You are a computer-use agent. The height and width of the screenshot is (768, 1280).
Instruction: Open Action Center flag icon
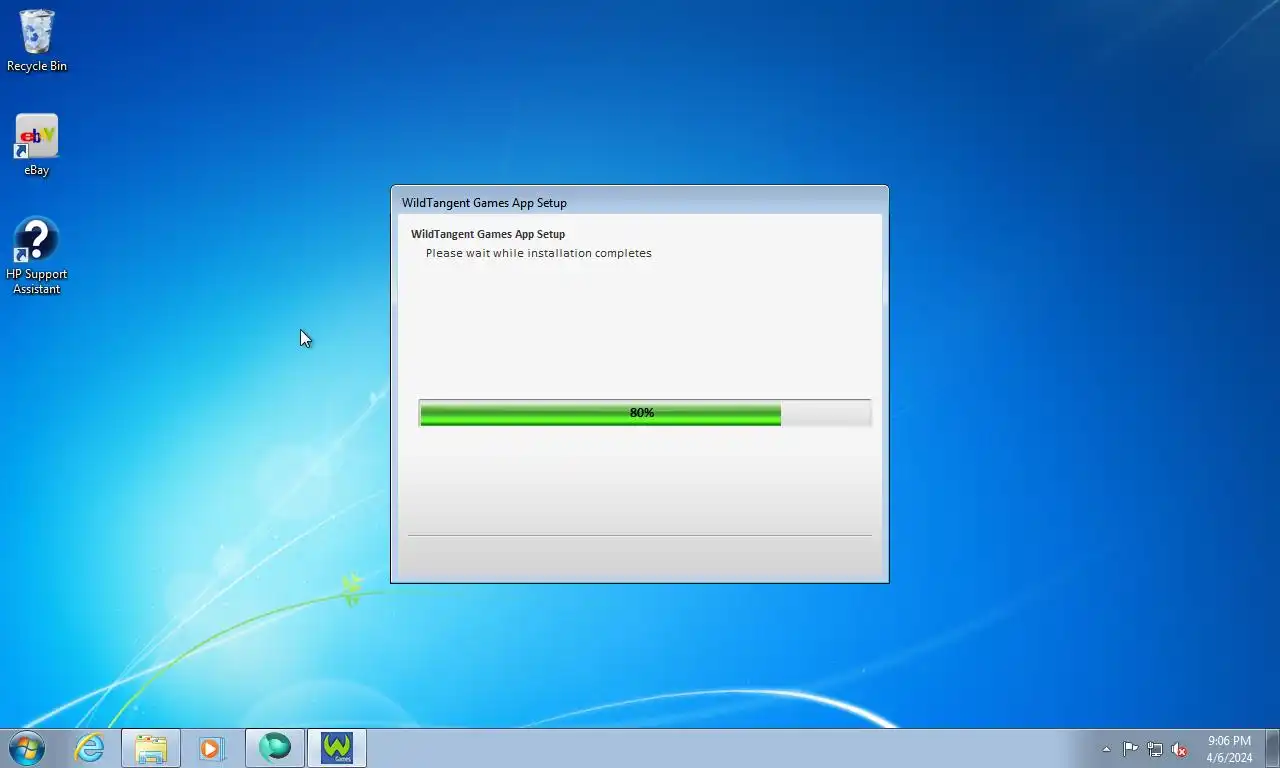coord(1130,749)
